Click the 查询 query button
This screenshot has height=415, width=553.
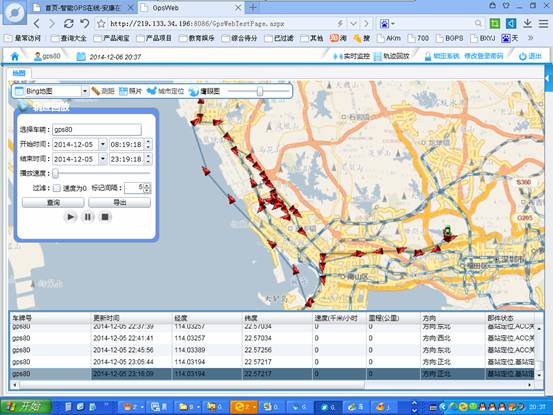pyautogui.click(x=53, y=202)
